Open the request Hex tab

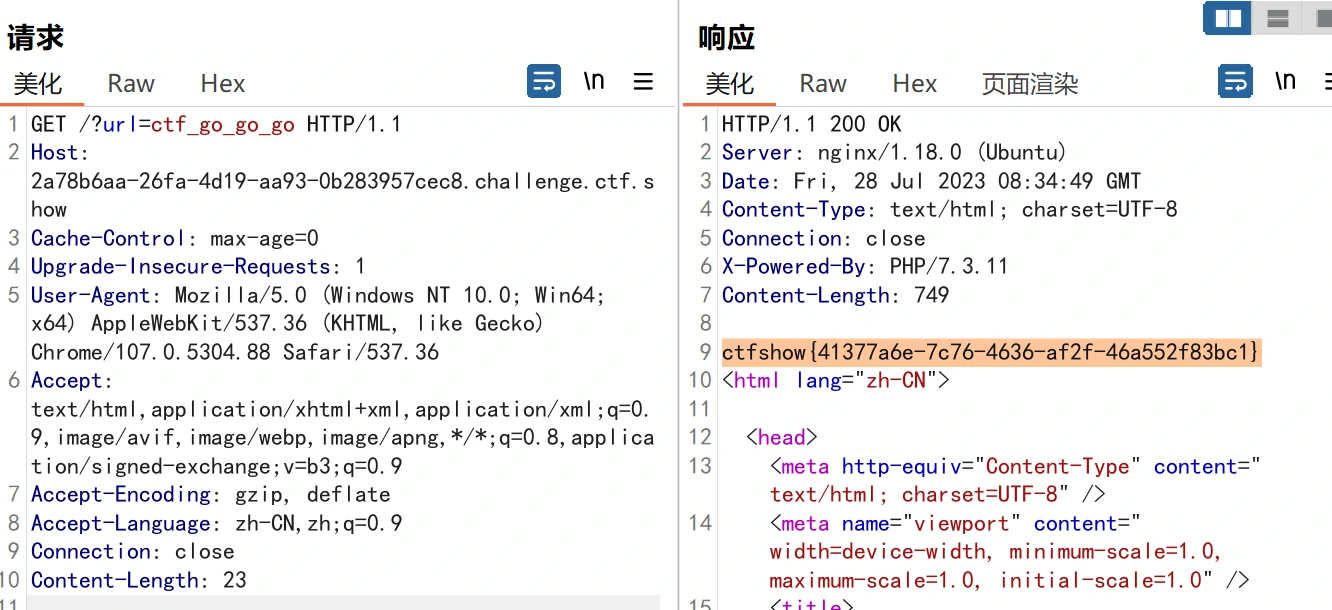click(222, 84)
